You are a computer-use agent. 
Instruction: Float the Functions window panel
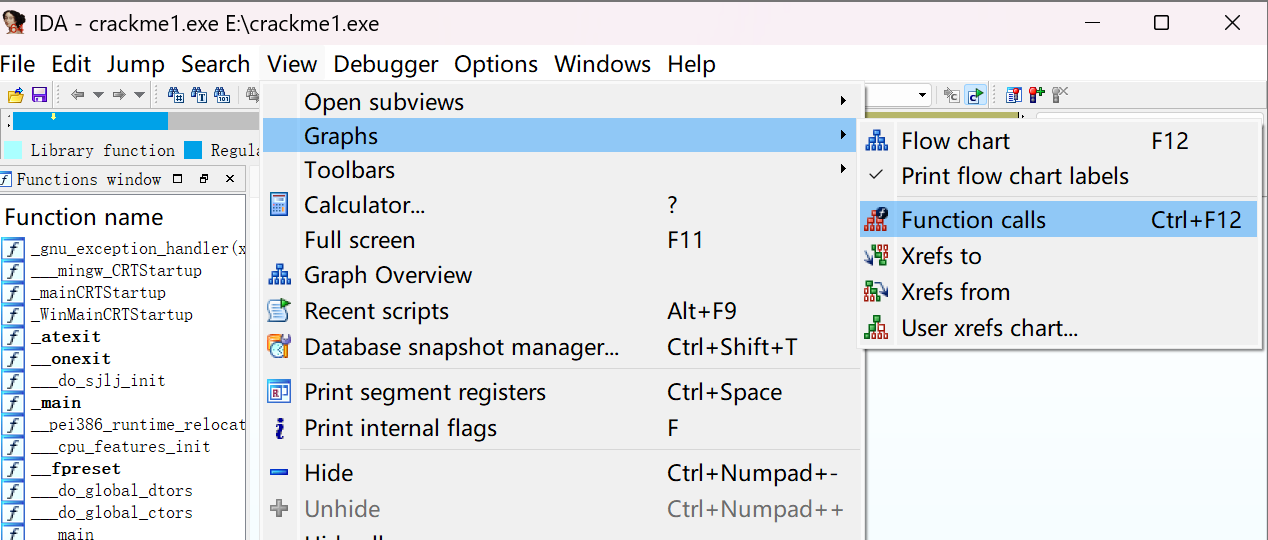[x=204, y=179]
